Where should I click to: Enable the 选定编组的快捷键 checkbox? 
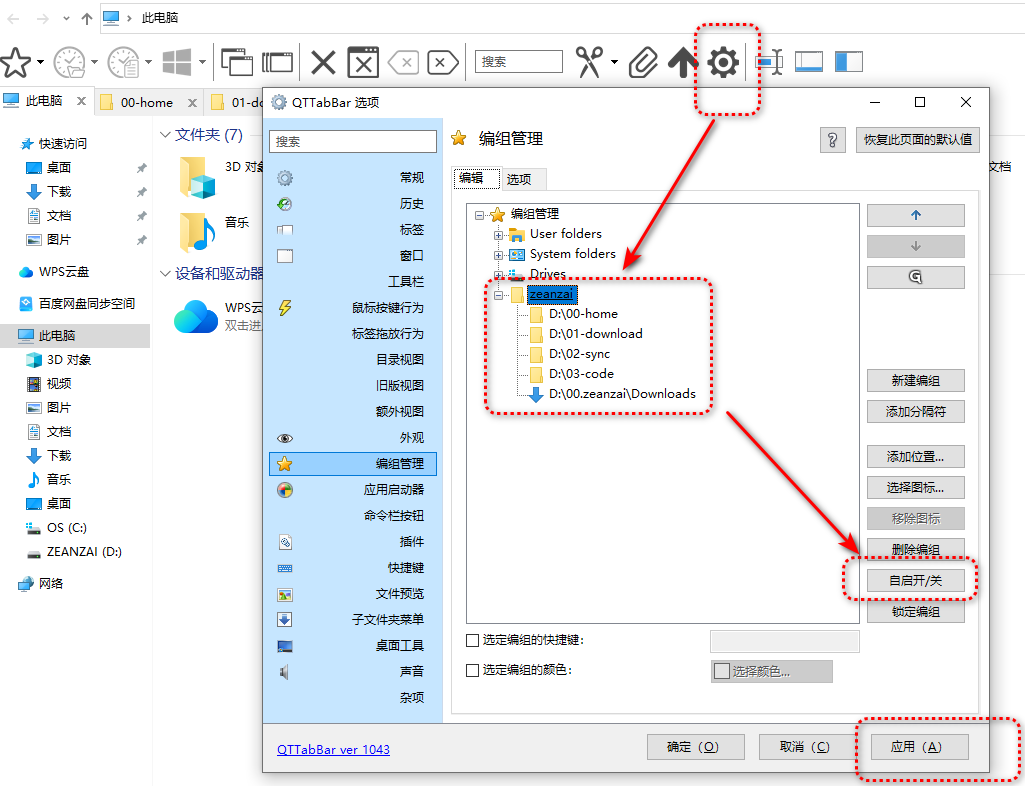(x=473, y=640)
